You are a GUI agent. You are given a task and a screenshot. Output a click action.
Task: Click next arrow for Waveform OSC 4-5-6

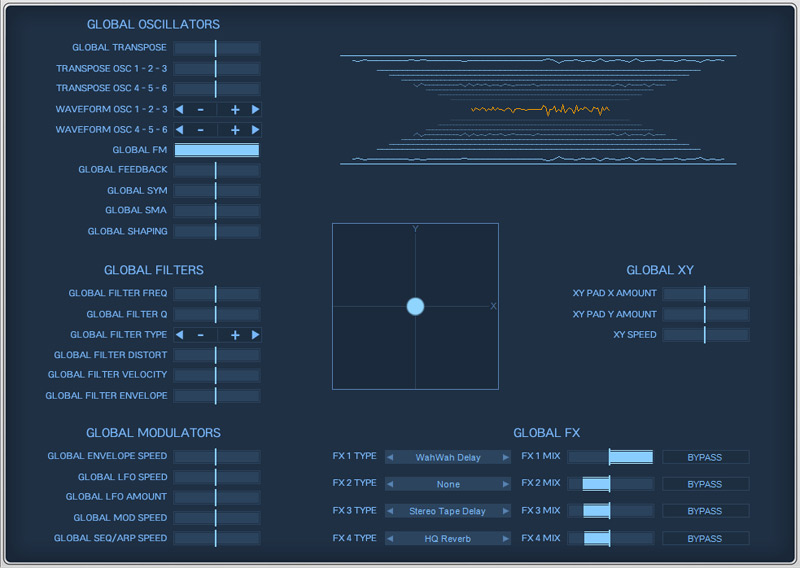(x=255, y=130)
